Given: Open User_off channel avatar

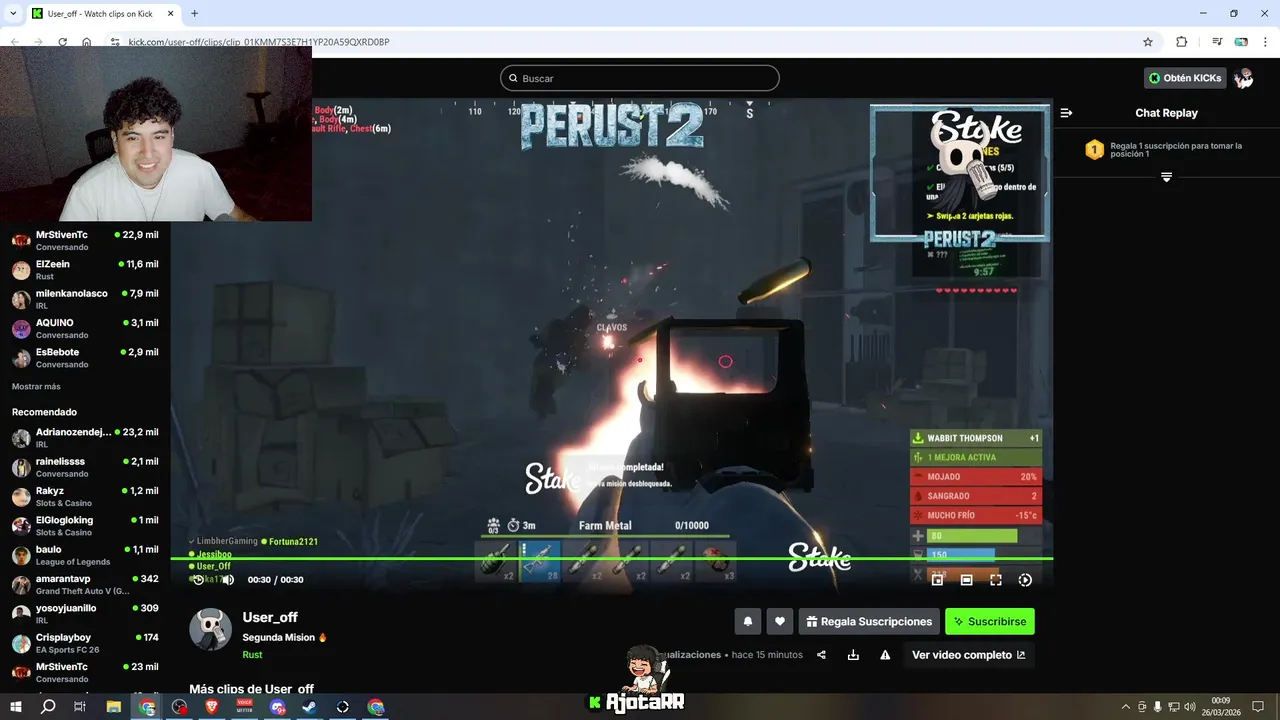Looking at the screenshot, I should tap(211, 629).
